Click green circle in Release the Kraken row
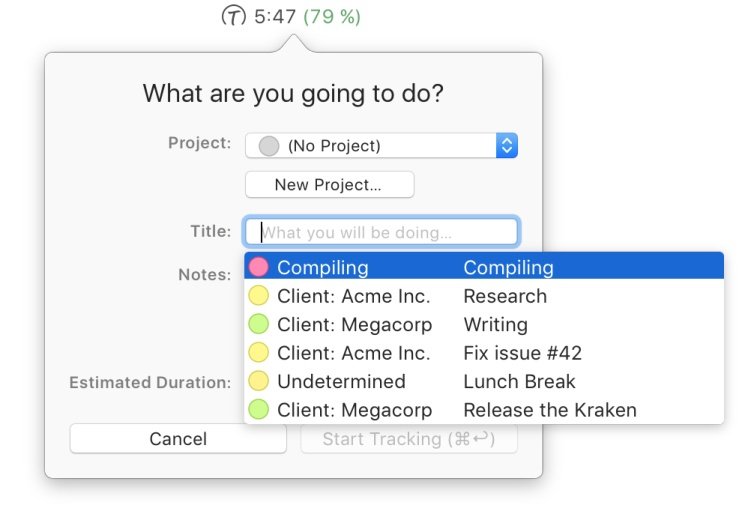The width and height of the screenshot is (748, 529). pyautogui.click(x=259, y=410)
